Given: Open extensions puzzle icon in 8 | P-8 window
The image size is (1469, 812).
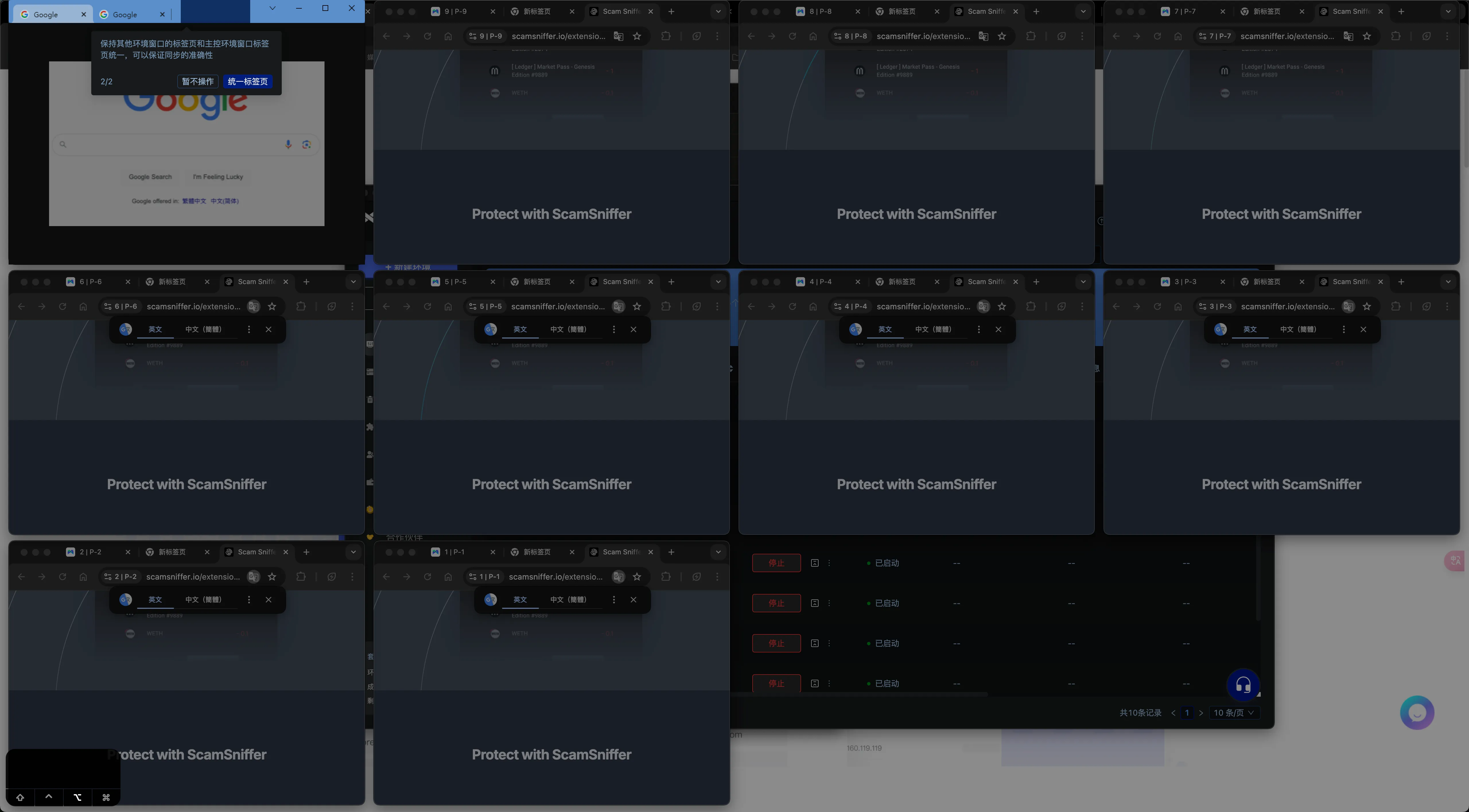Looking at the screenshot, I should point(1031,36).
